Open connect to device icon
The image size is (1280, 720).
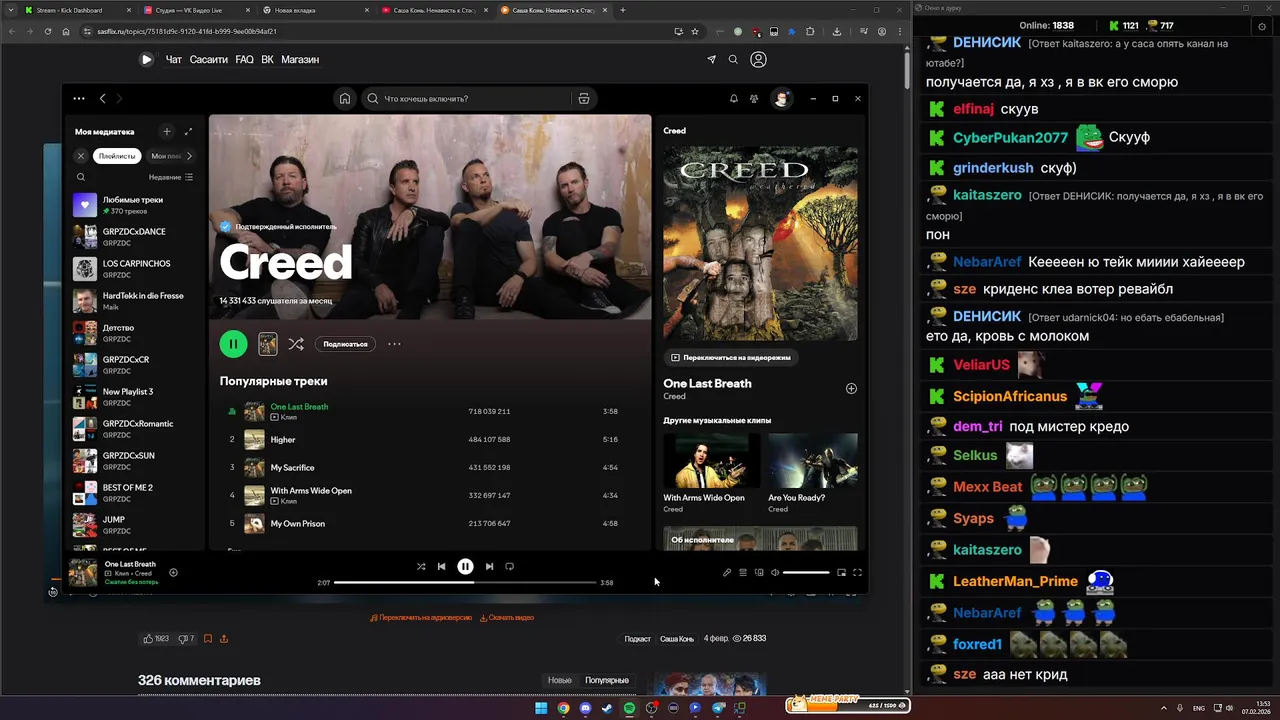759,573
